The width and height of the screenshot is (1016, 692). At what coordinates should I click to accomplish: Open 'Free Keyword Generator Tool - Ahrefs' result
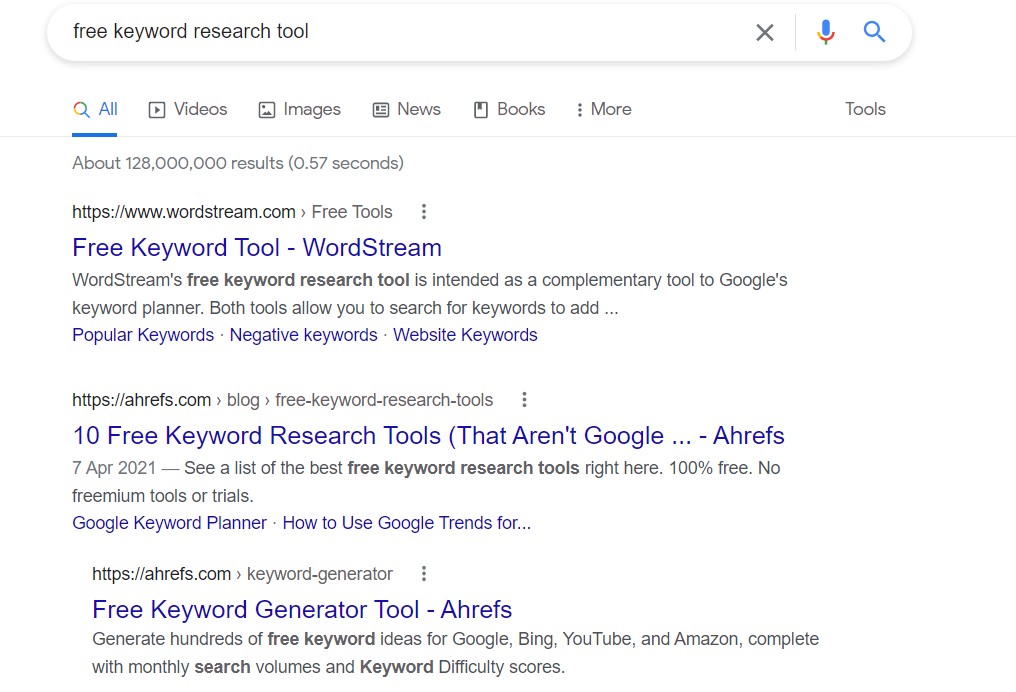(x=302, y=609)
